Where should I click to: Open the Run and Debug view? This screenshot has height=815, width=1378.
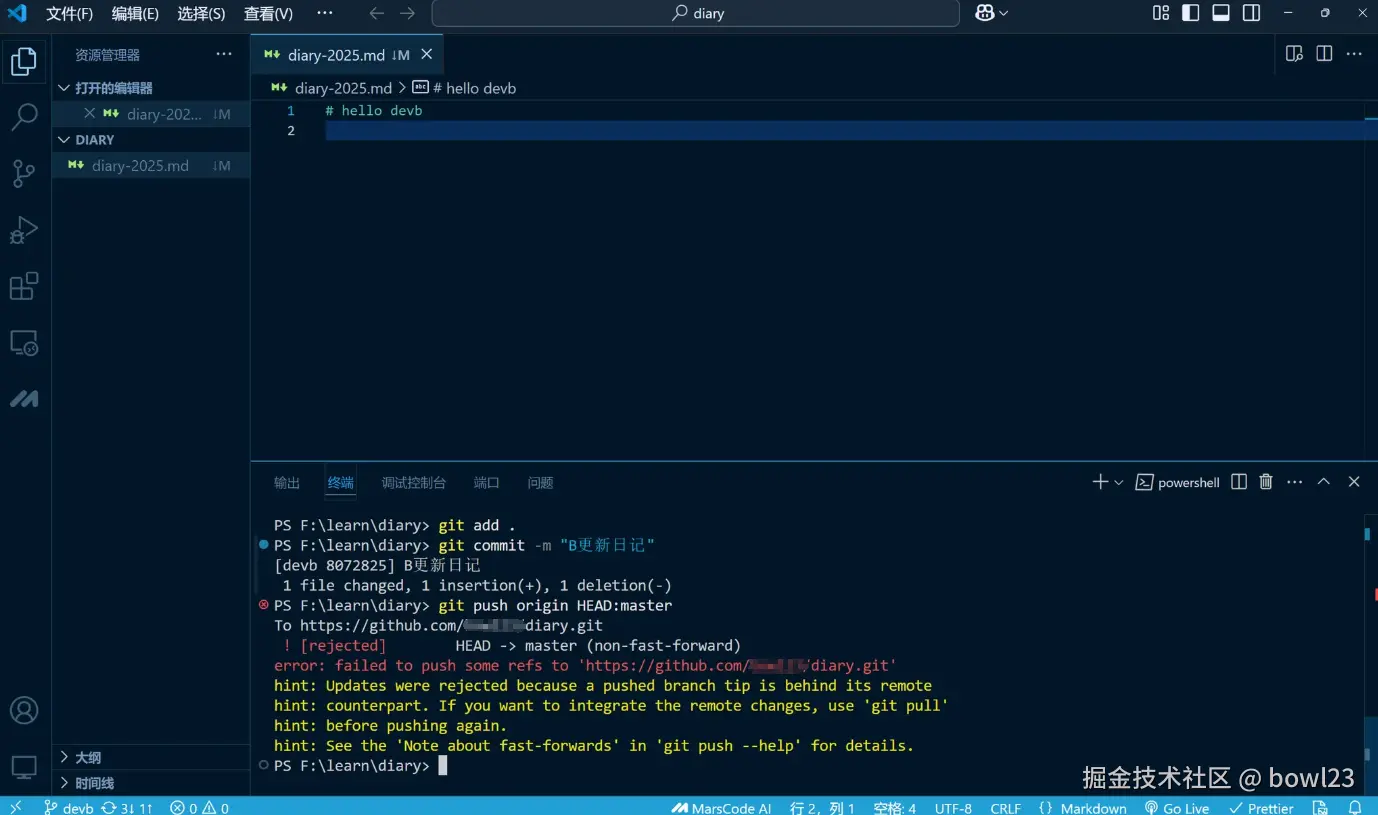point(24,230)
